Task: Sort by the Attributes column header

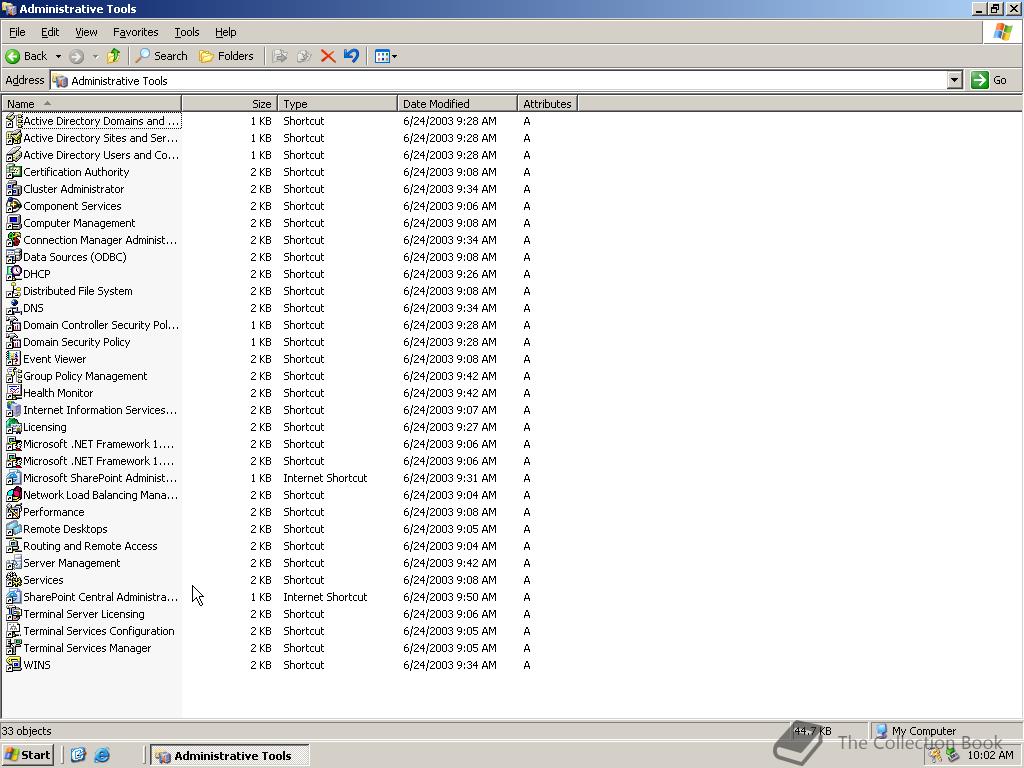Action: [547, 104]
